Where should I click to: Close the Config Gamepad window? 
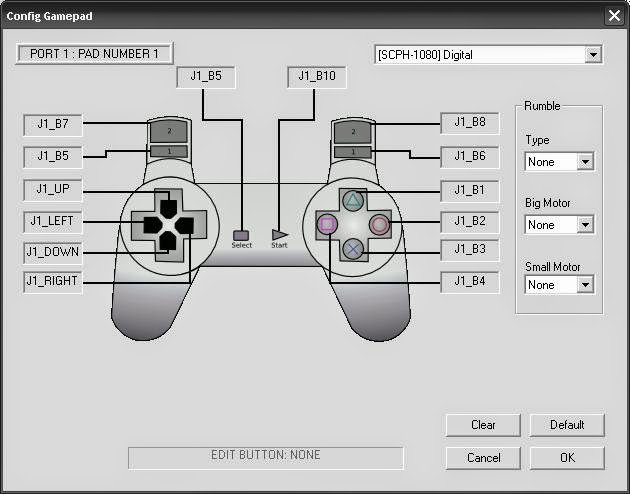(x=614, y=16)
